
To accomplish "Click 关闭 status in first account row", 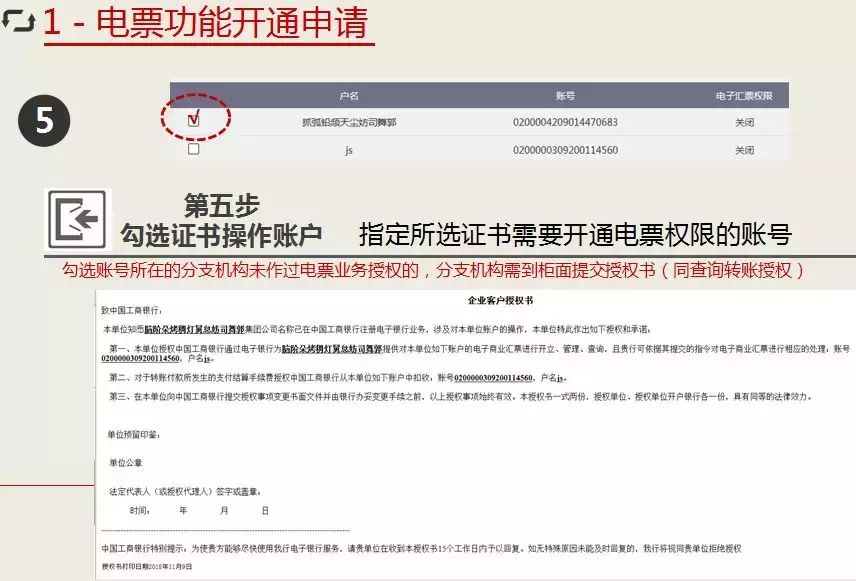I will pos(744,122).
